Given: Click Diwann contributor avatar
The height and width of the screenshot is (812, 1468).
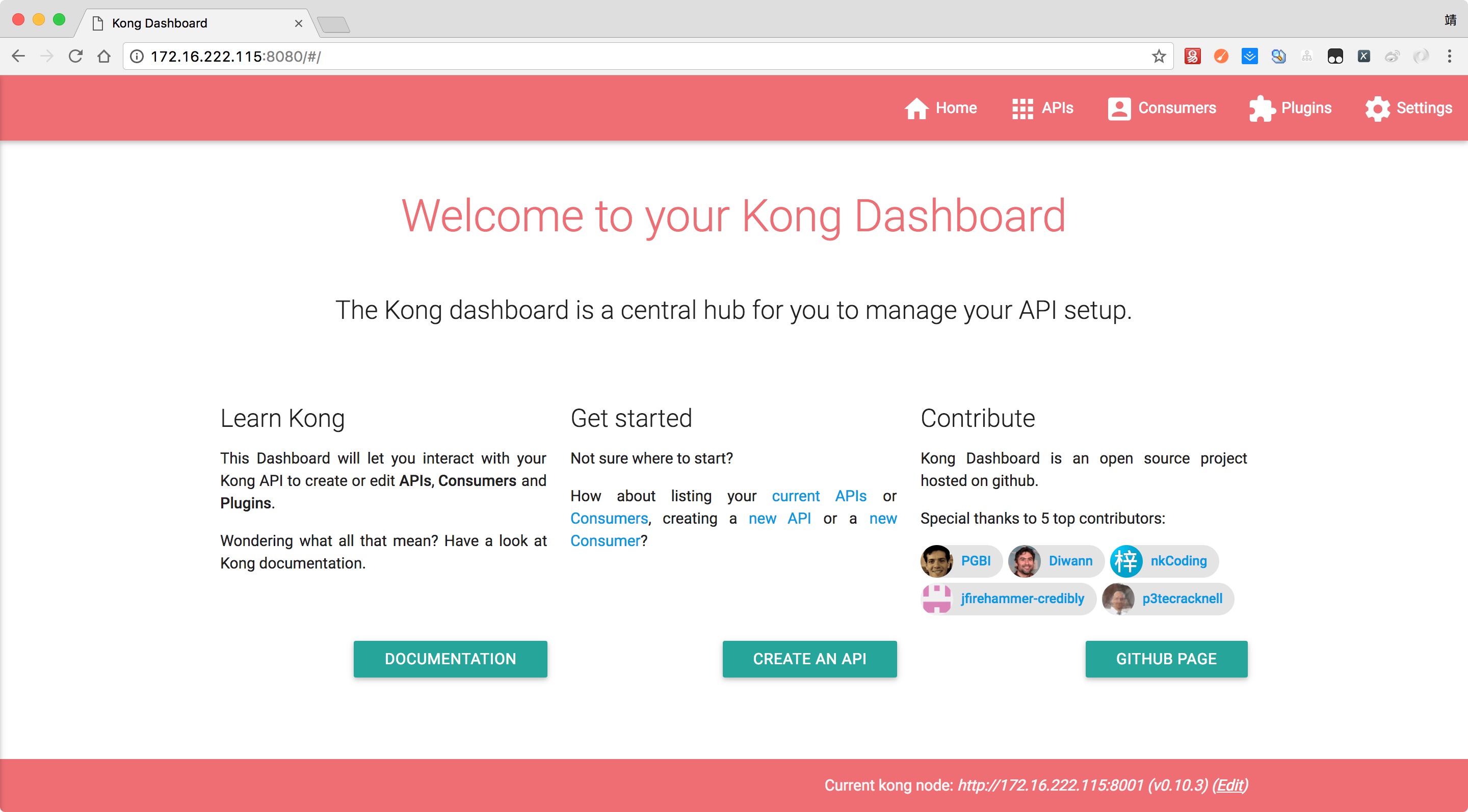Looking at the screenshot, I should click(x=1024, y=561).
